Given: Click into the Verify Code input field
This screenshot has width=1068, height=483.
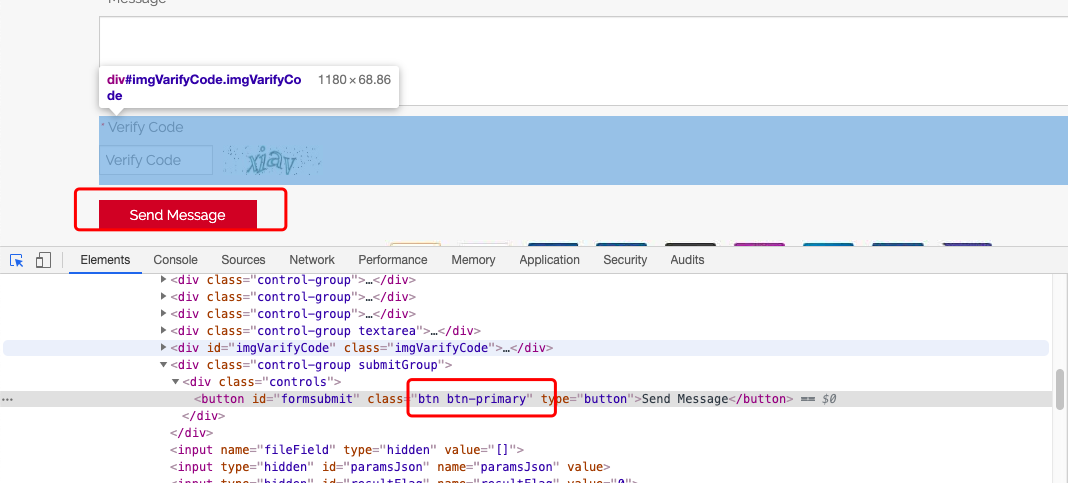Looking at the screenshot, I should point(156,160).
